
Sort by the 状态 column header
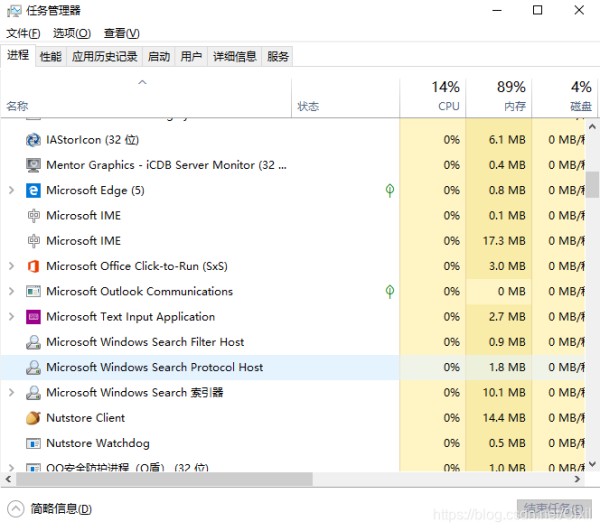(345, 98)
